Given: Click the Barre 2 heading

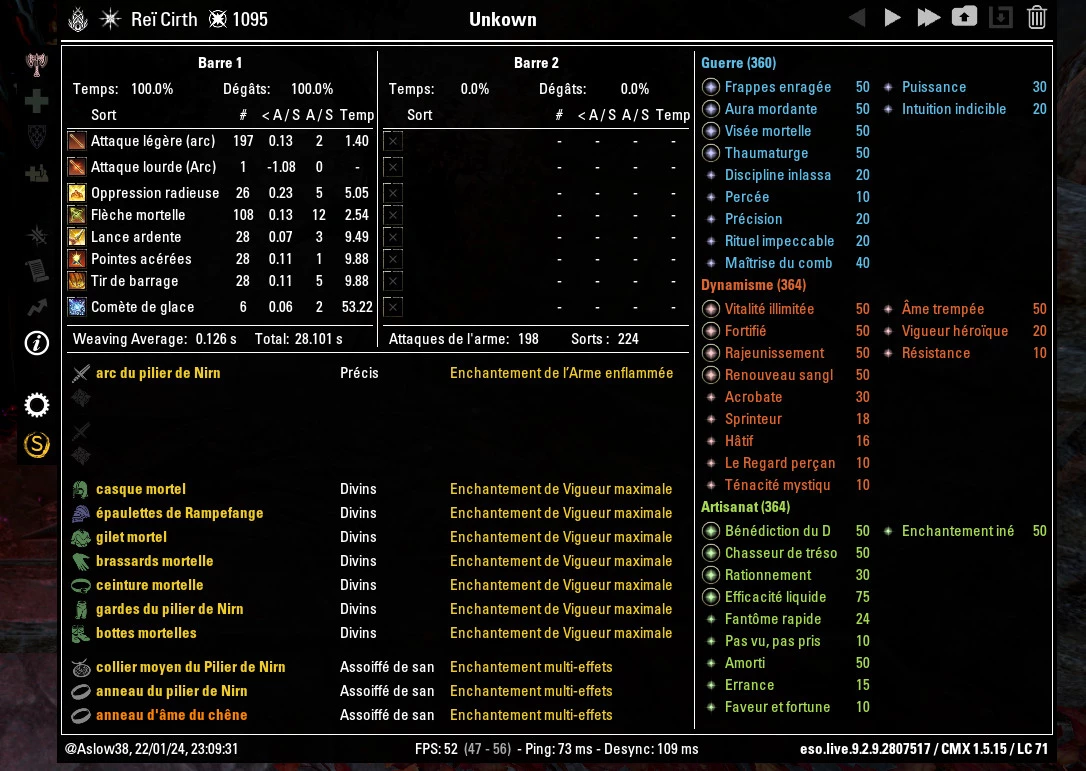Looking at the screenshot, I should [536, 63].
